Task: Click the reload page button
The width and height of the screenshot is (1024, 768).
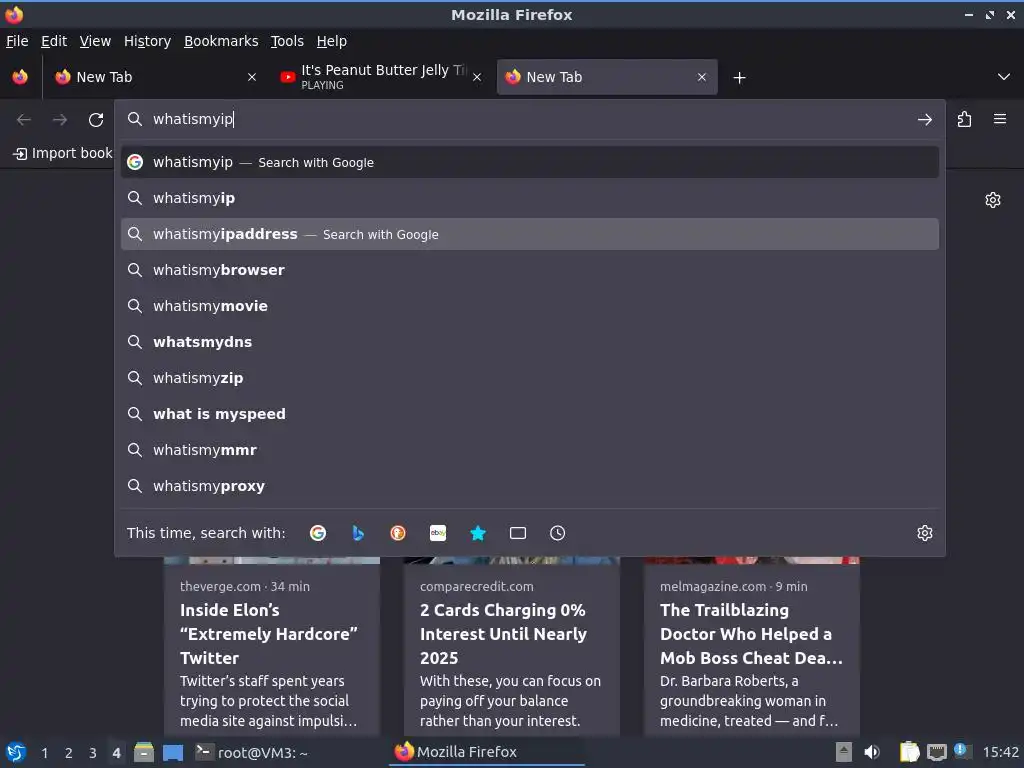Action: pyautogui.click(x=96, y=120)
